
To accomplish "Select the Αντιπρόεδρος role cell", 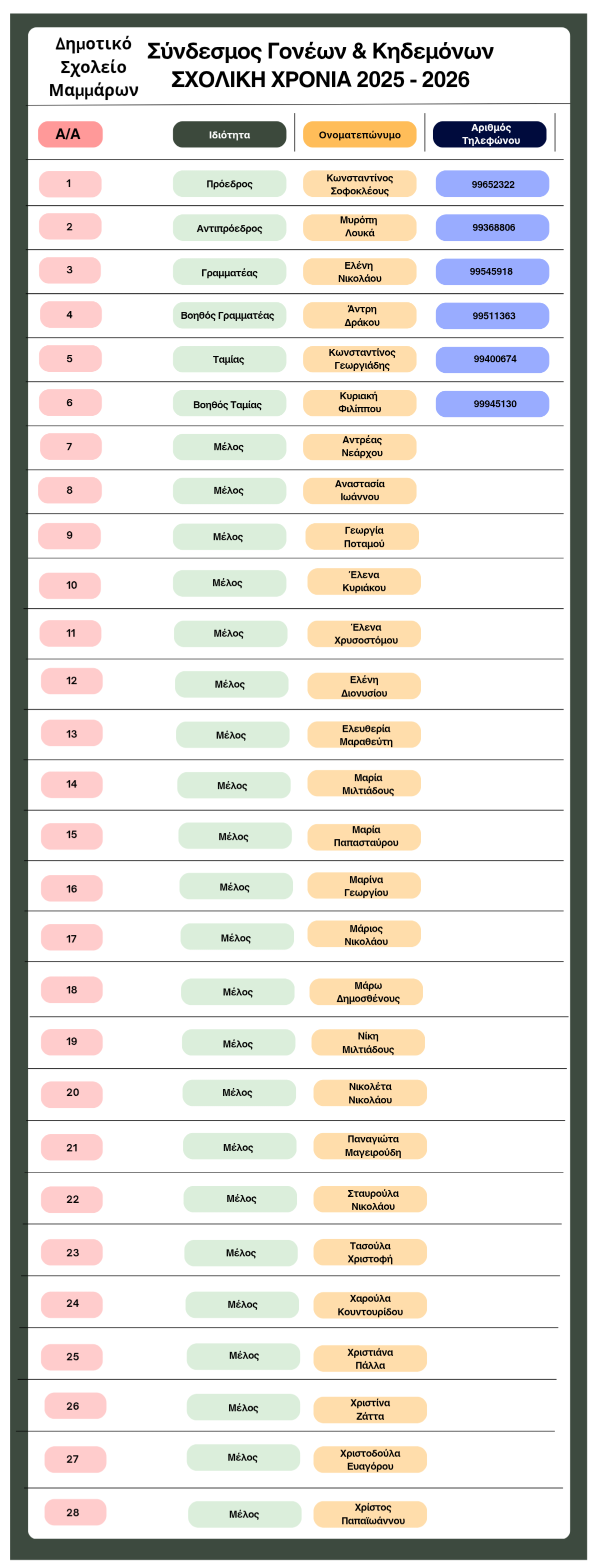I will pos(229,228).
